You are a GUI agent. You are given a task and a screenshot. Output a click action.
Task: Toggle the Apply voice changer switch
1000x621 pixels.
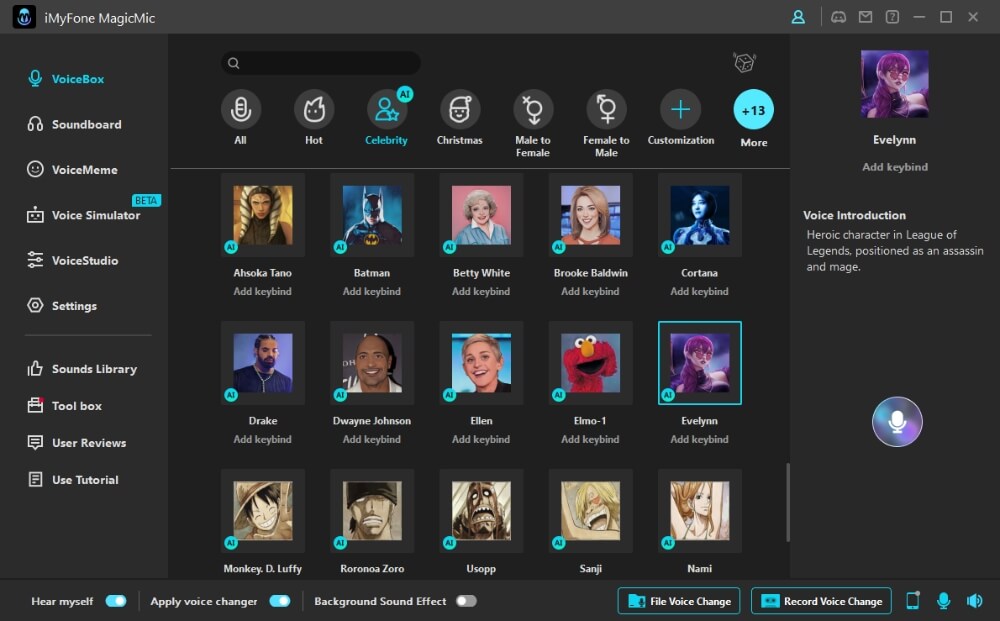(x=279, y=601)
